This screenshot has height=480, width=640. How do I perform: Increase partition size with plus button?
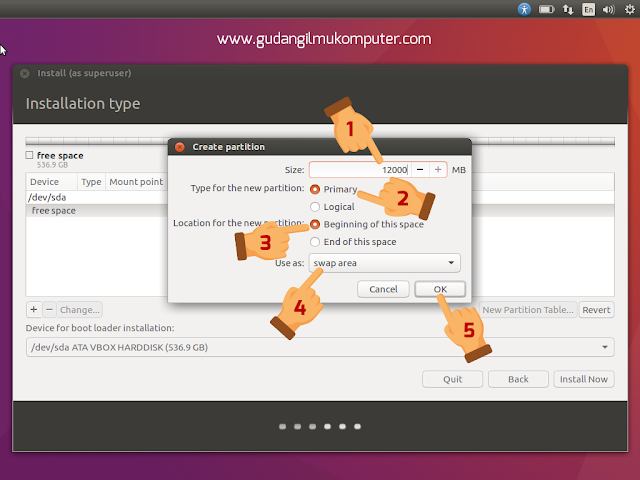tap(438, 170)
